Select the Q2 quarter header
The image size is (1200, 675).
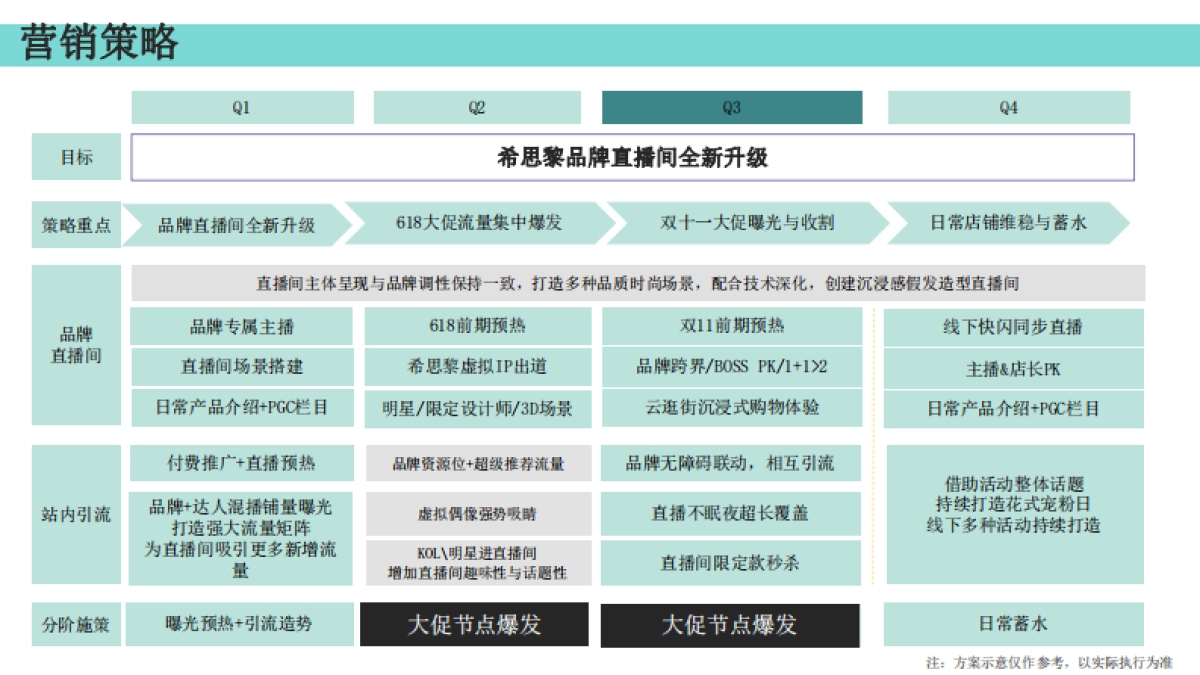[x=477, y=106]
